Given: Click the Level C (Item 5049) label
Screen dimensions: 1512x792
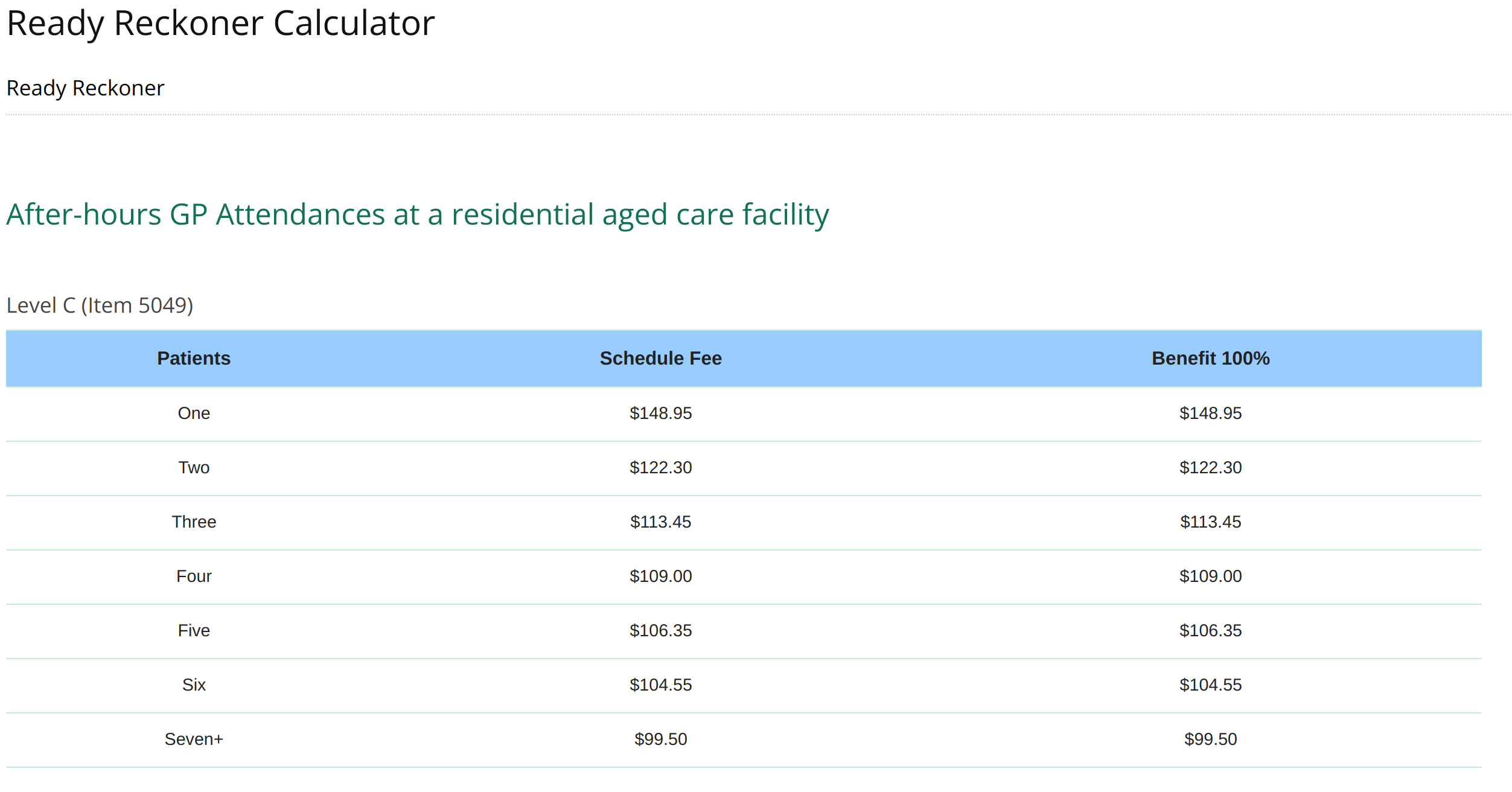Looking at the screenshot, I should click(x=100, y=305).
